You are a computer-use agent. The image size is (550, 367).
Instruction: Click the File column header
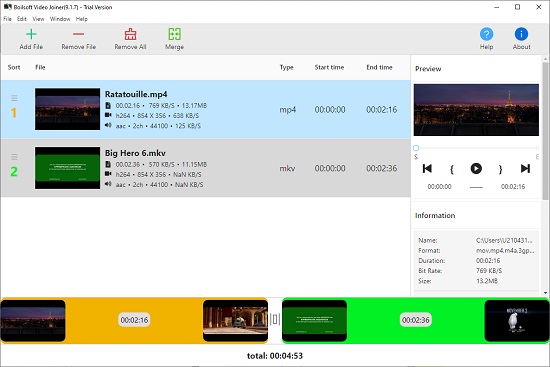40,67
